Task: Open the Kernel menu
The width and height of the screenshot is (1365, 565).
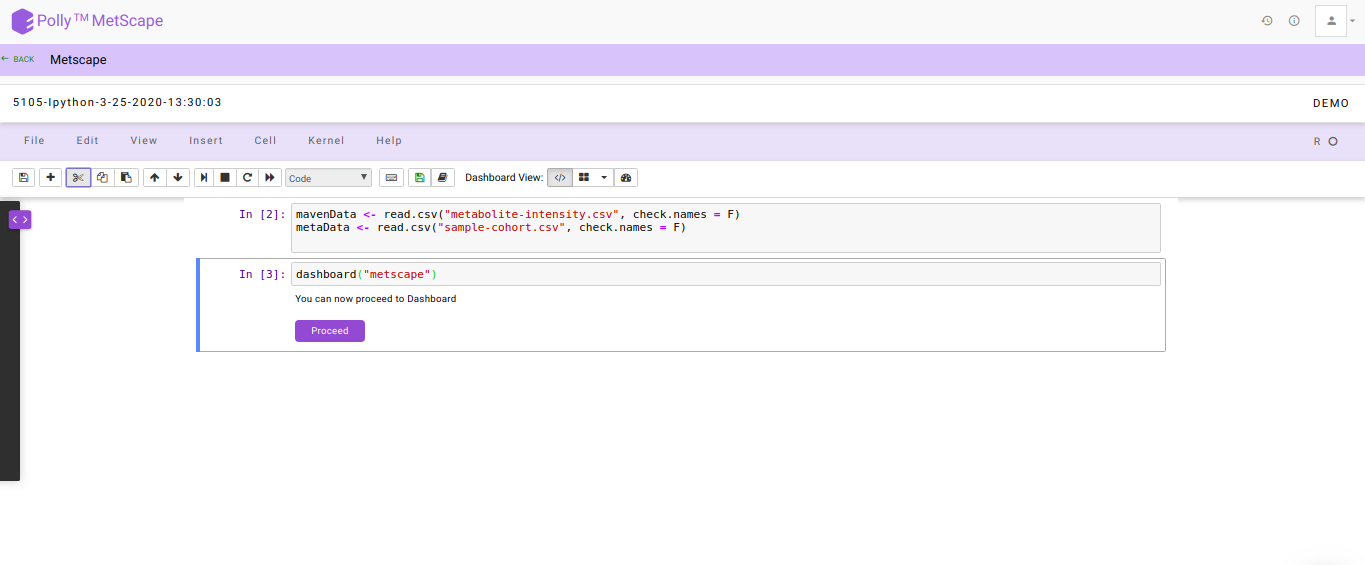Action: point(326,141)
